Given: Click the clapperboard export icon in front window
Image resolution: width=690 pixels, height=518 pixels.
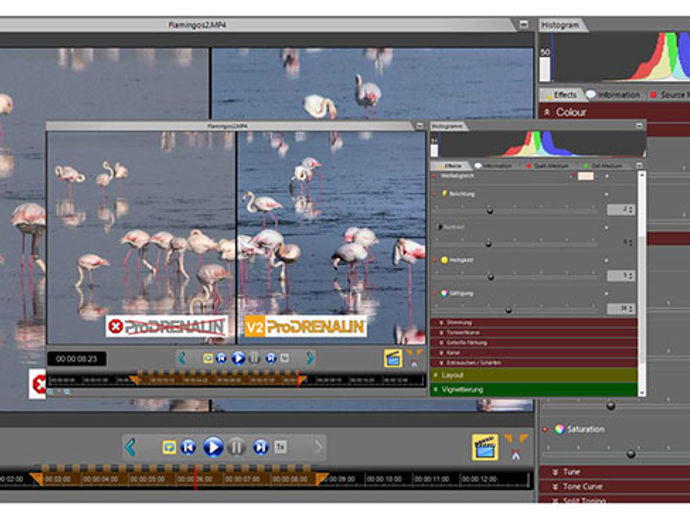Looking at the screenshot, I should pyautogui.click(x=393, y=358).
